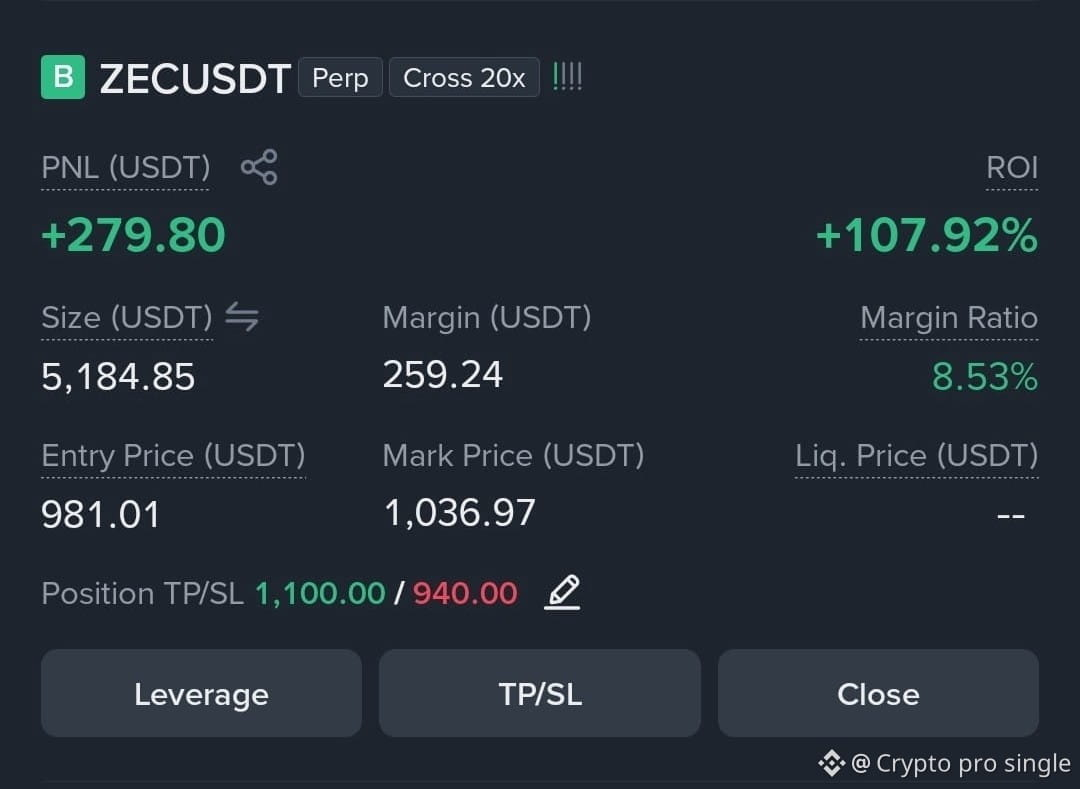
Task: Toggle Size unit with swap arrows icon
Action: [242, 317]
